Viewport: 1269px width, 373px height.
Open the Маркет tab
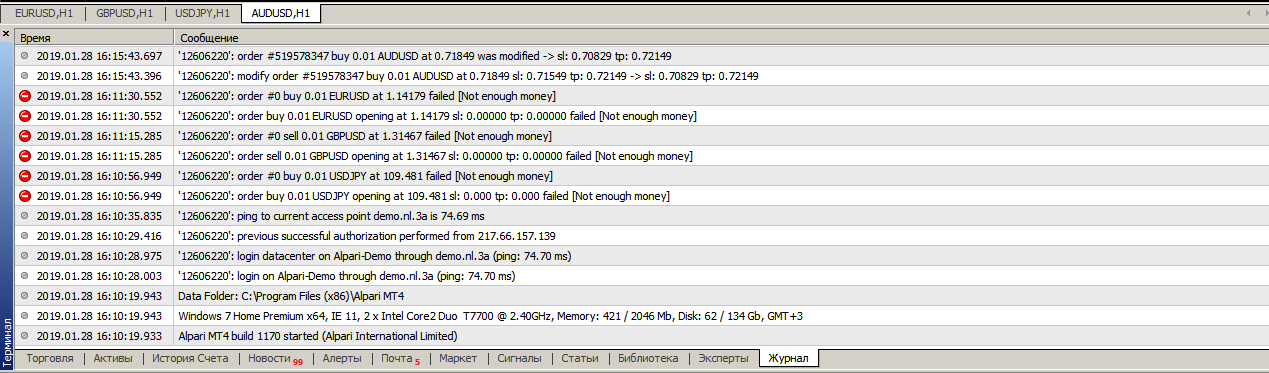(458, 358)
